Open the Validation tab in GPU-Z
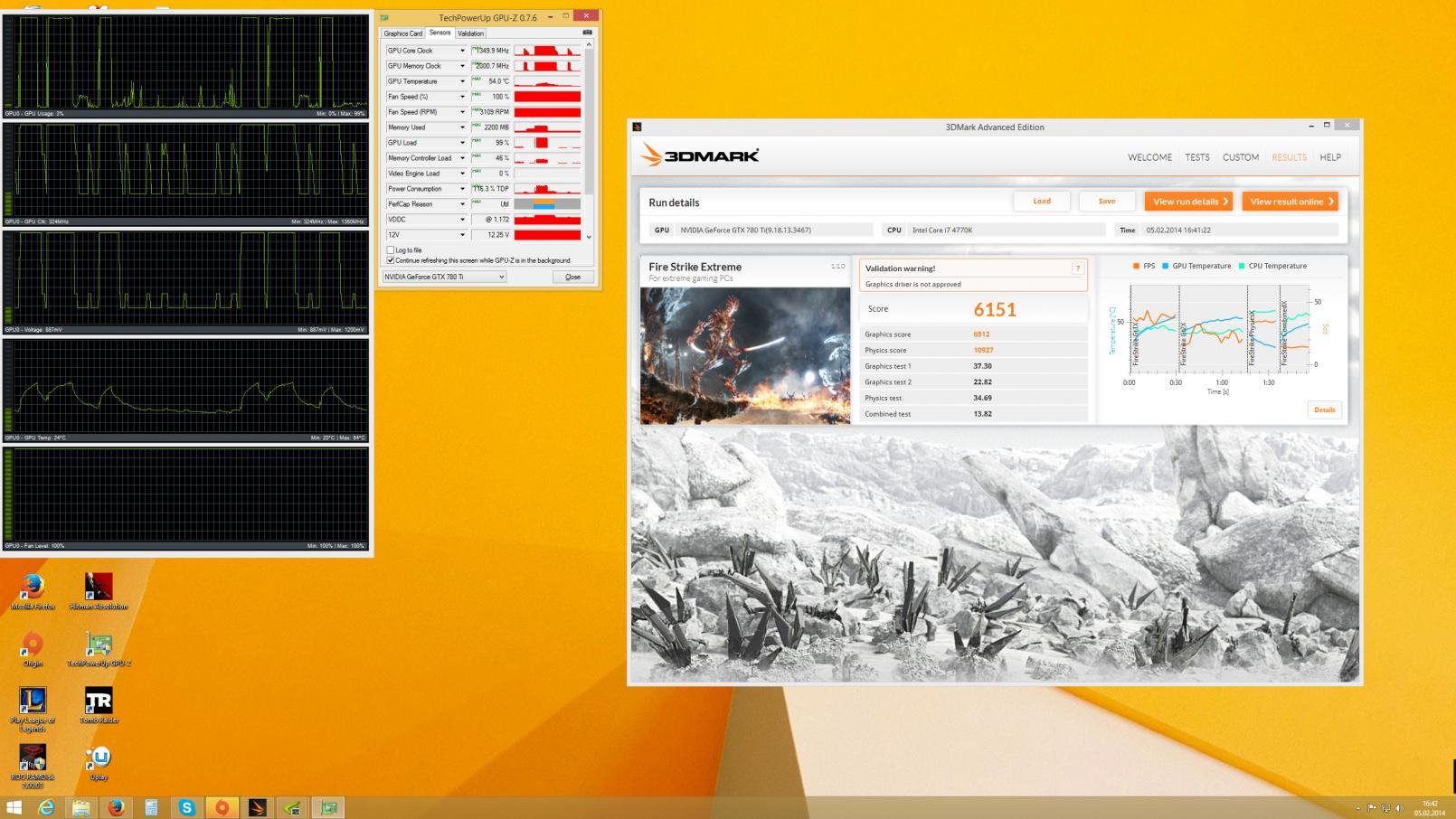This screenshot has width=1456, height=819. 470,33
